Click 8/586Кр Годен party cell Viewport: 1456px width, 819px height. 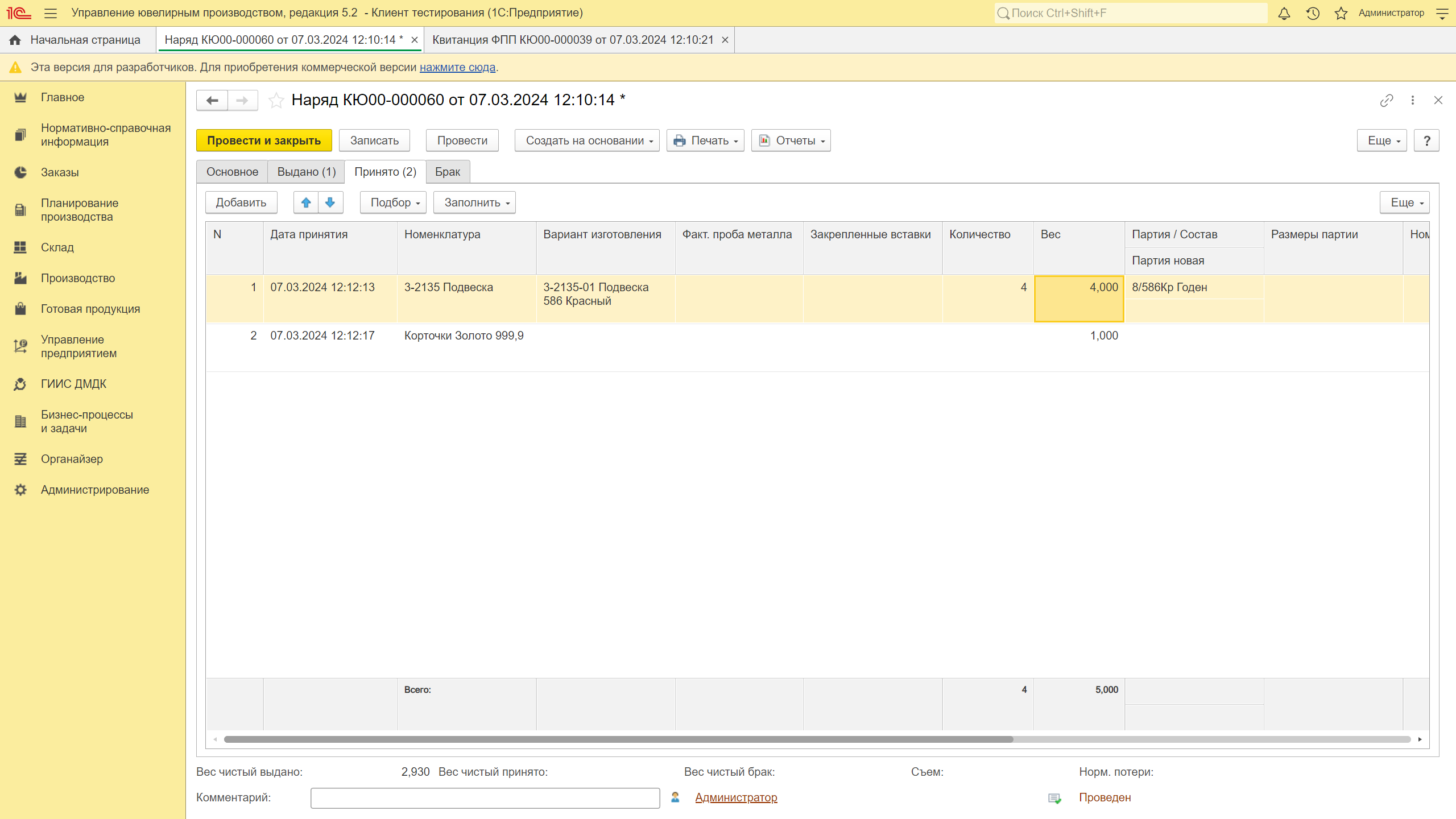tap(1194, 287)
